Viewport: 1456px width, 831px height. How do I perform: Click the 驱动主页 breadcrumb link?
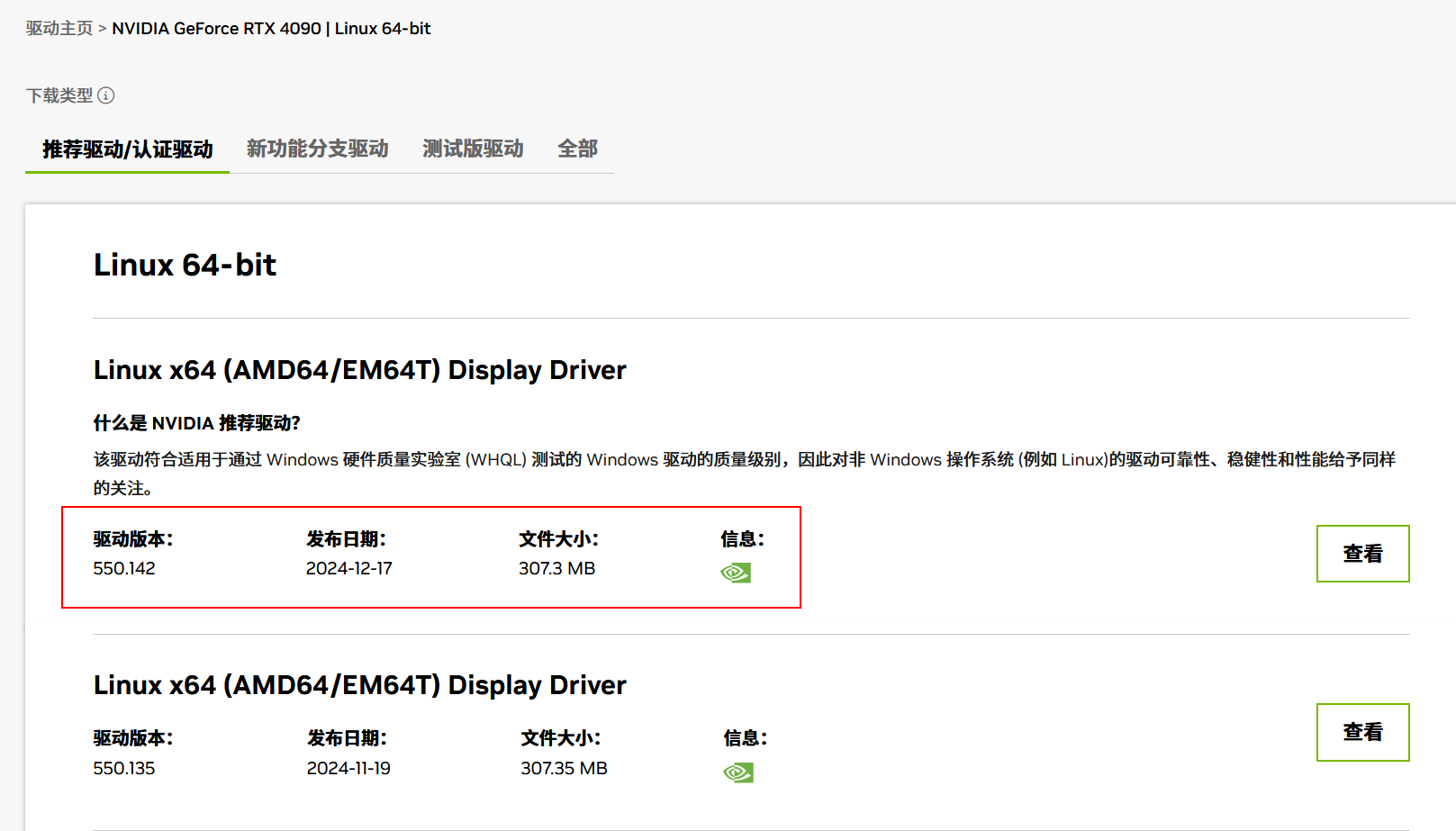point(59,29)
